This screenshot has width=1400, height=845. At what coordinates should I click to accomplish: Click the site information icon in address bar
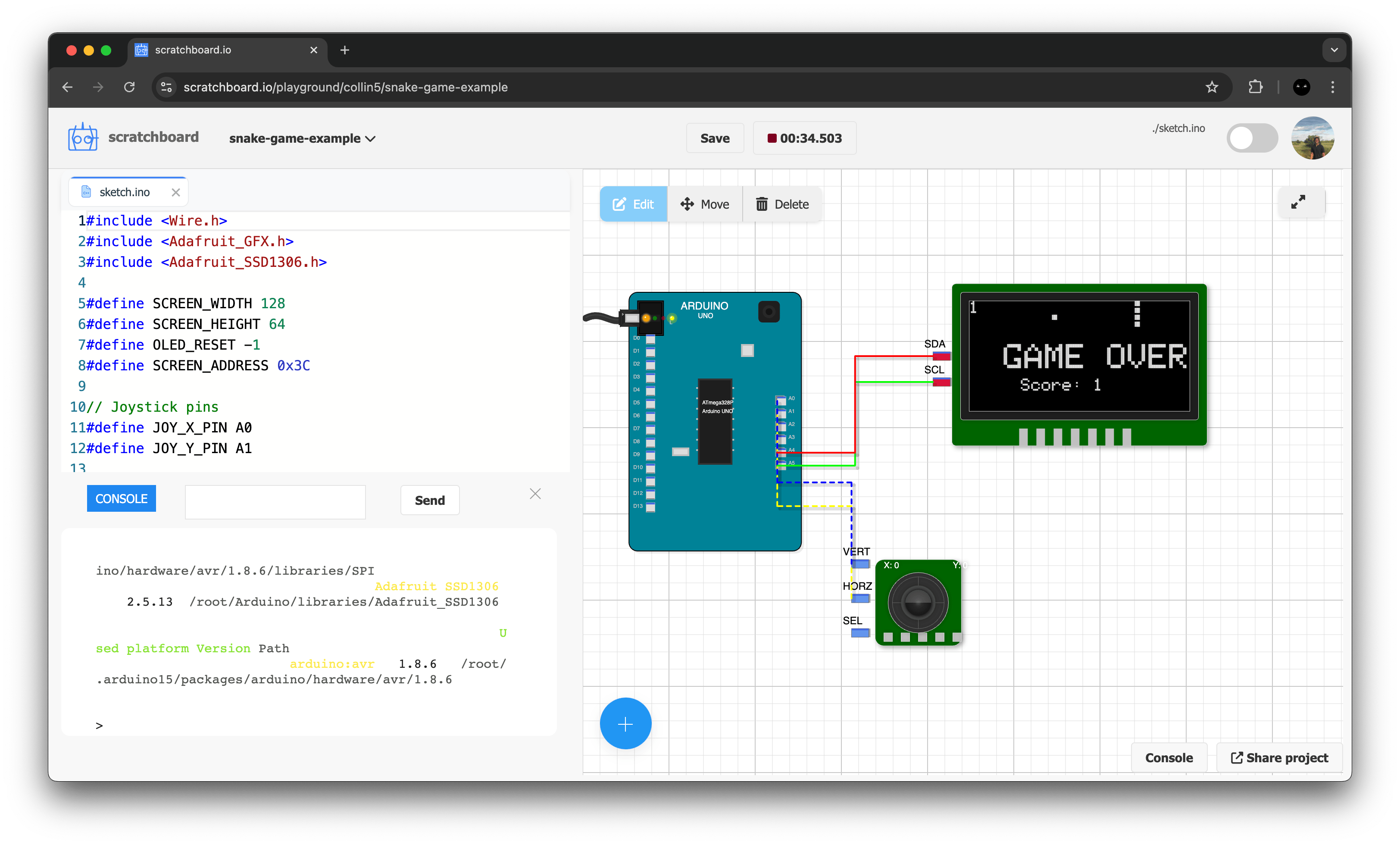166,87
